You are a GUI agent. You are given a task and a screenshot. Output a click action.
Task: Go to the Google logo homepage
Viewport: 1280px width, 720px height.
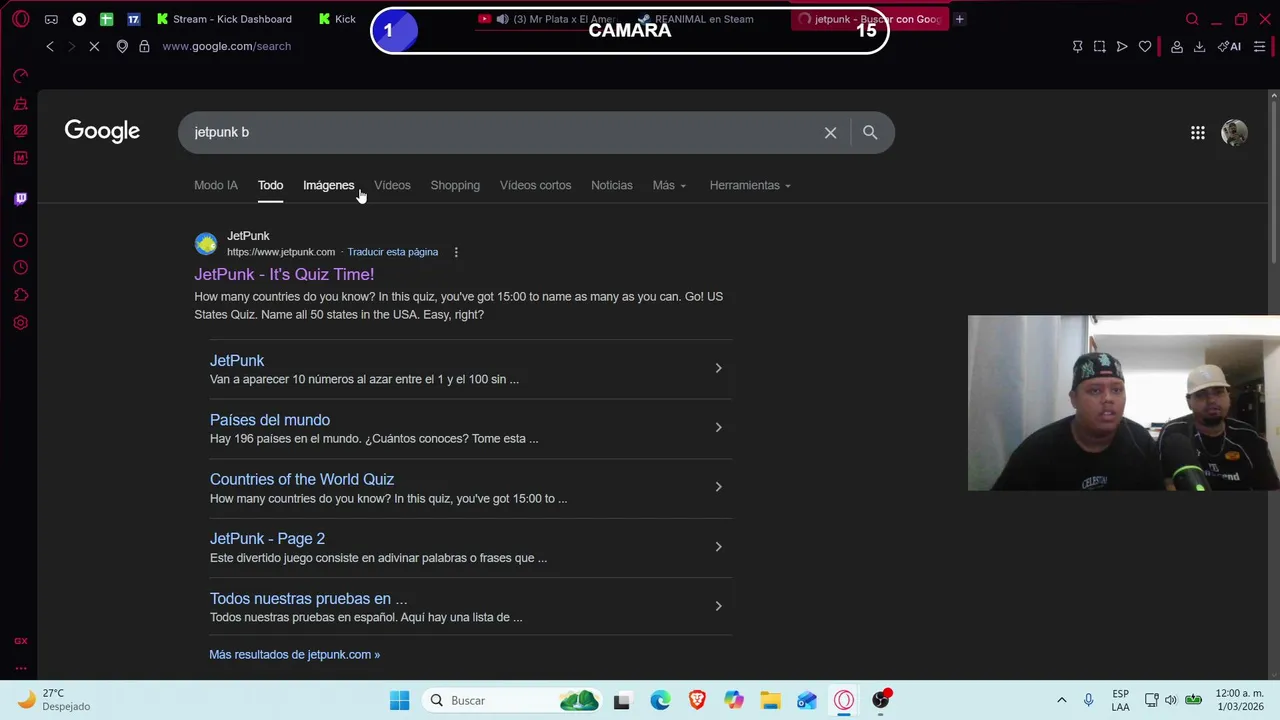tap(102, 131)
